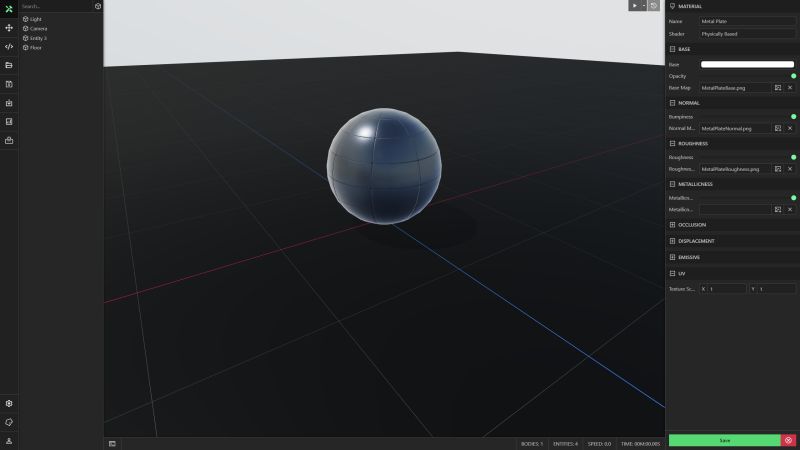Click the Roughness slider green handle
Image resolution: width=800 pixels, height=450 pixels.
(x=793, y=157)
